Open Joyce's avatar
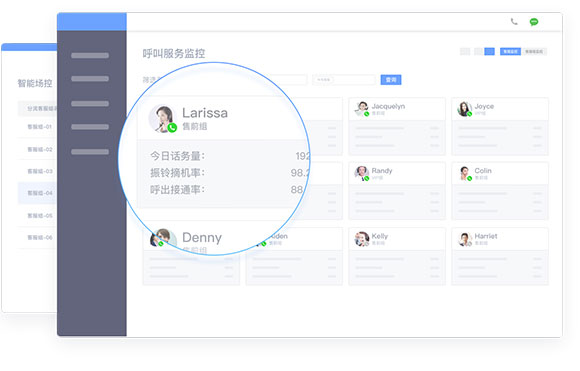Viewport: 580px width, 371px height. pyautogui.click(x=464, y=108)
